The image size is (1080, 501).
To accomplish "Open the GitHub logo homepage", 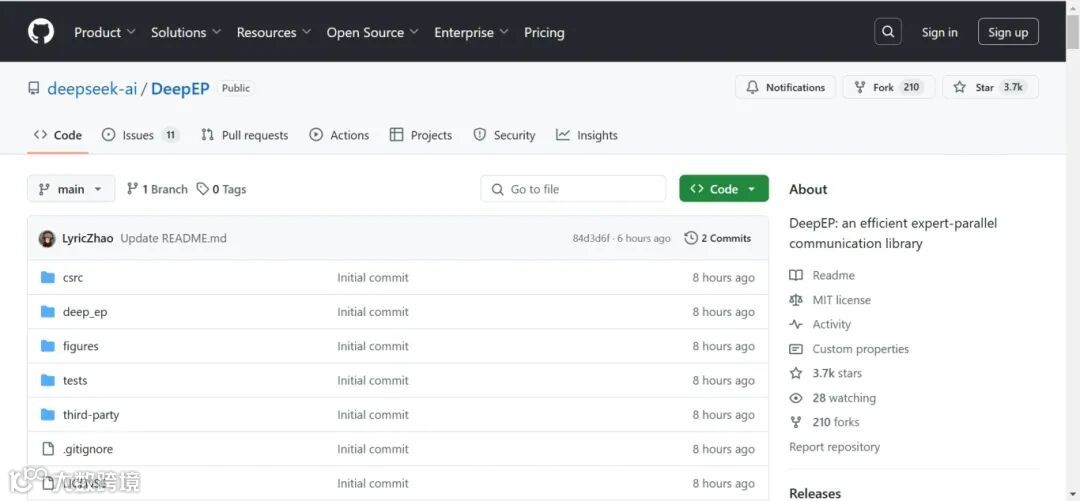I will coord(41,32).
